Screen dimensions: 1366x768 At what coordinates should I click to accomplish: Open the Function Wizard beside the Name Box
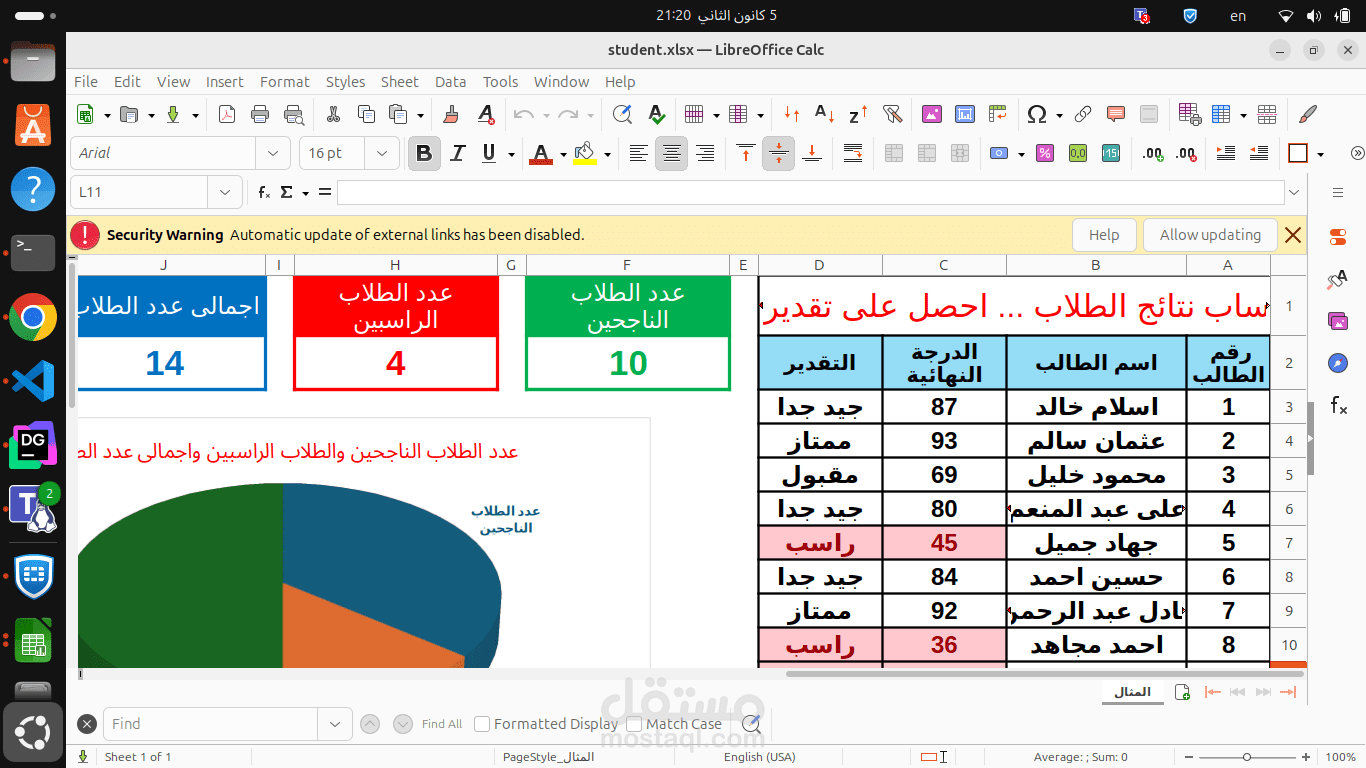264,192
